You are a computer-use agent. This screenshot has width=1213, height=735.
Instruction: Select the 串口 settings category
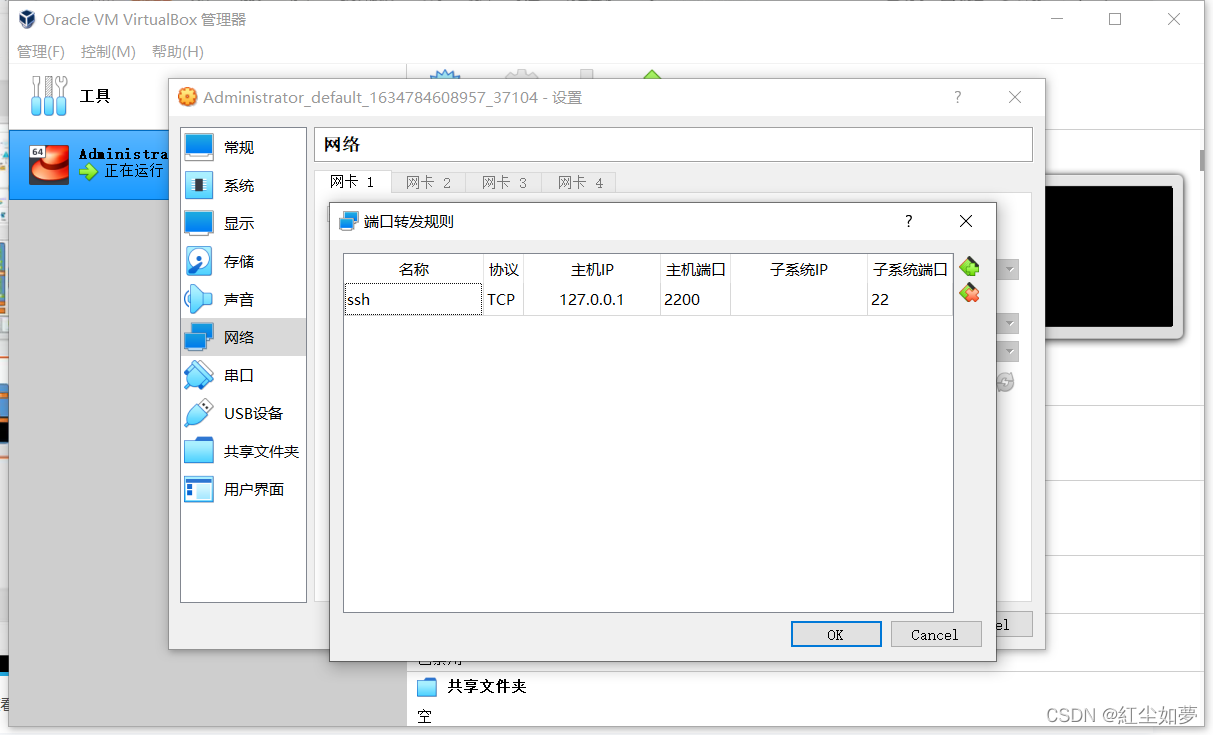click(243, 375)
